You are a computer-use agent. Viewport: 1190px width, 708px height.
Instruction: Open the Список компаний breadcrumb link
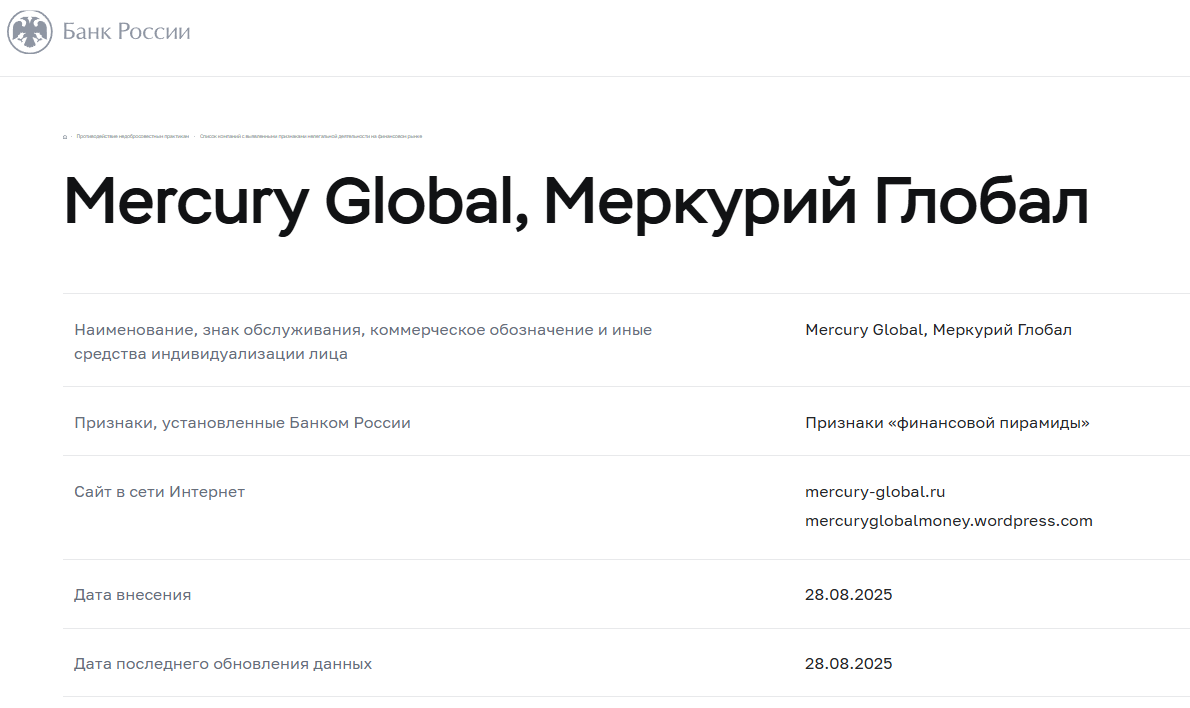pos(310,136)
